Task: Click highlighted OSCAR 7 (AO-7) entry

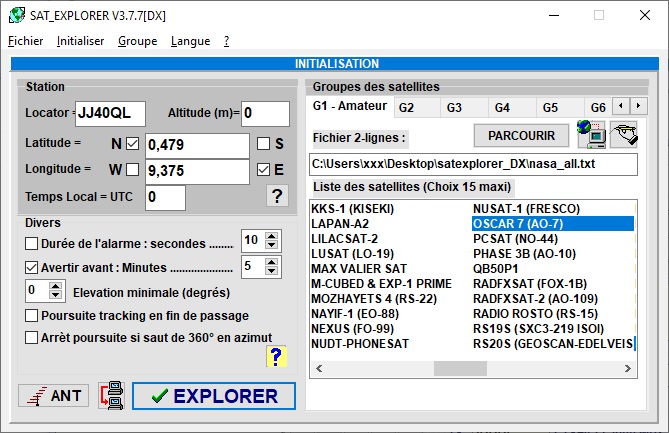Action: tap(553, 224)
